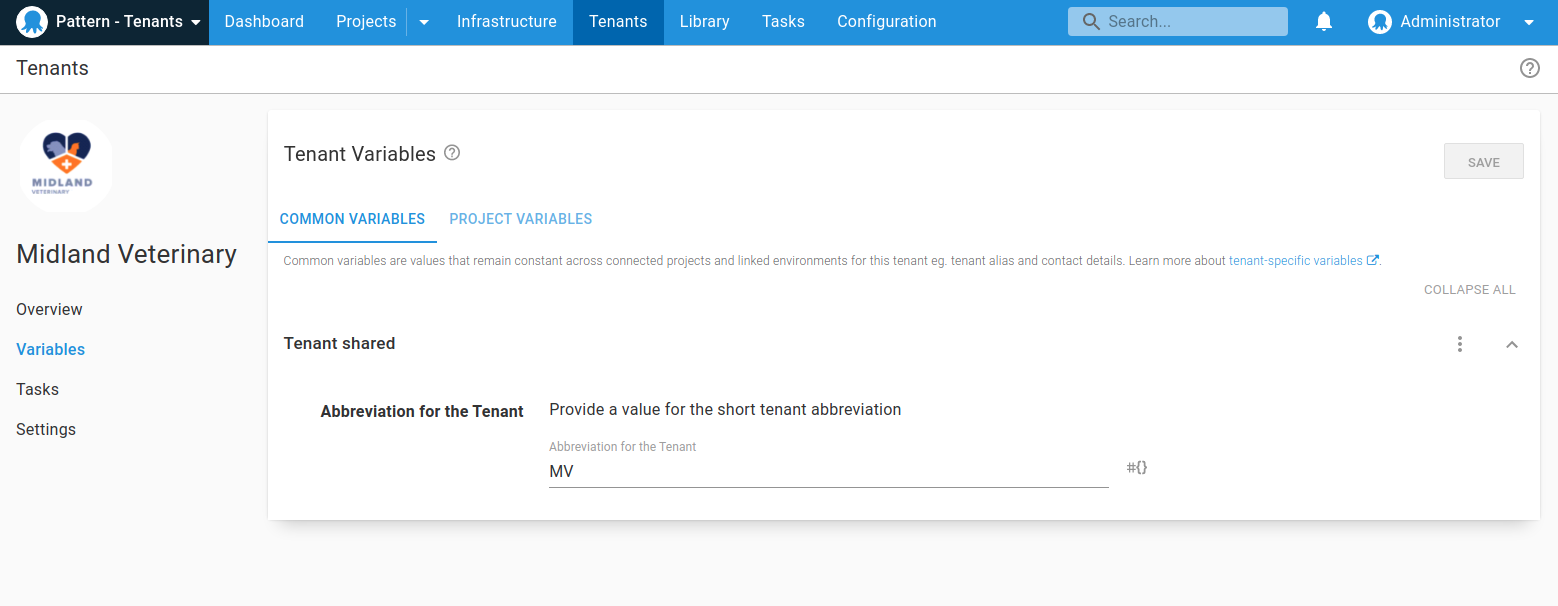Screen dimensions: 1558x606
Task: Open the Administrator account dropdown arrow
Action: tap(1528, 22)
